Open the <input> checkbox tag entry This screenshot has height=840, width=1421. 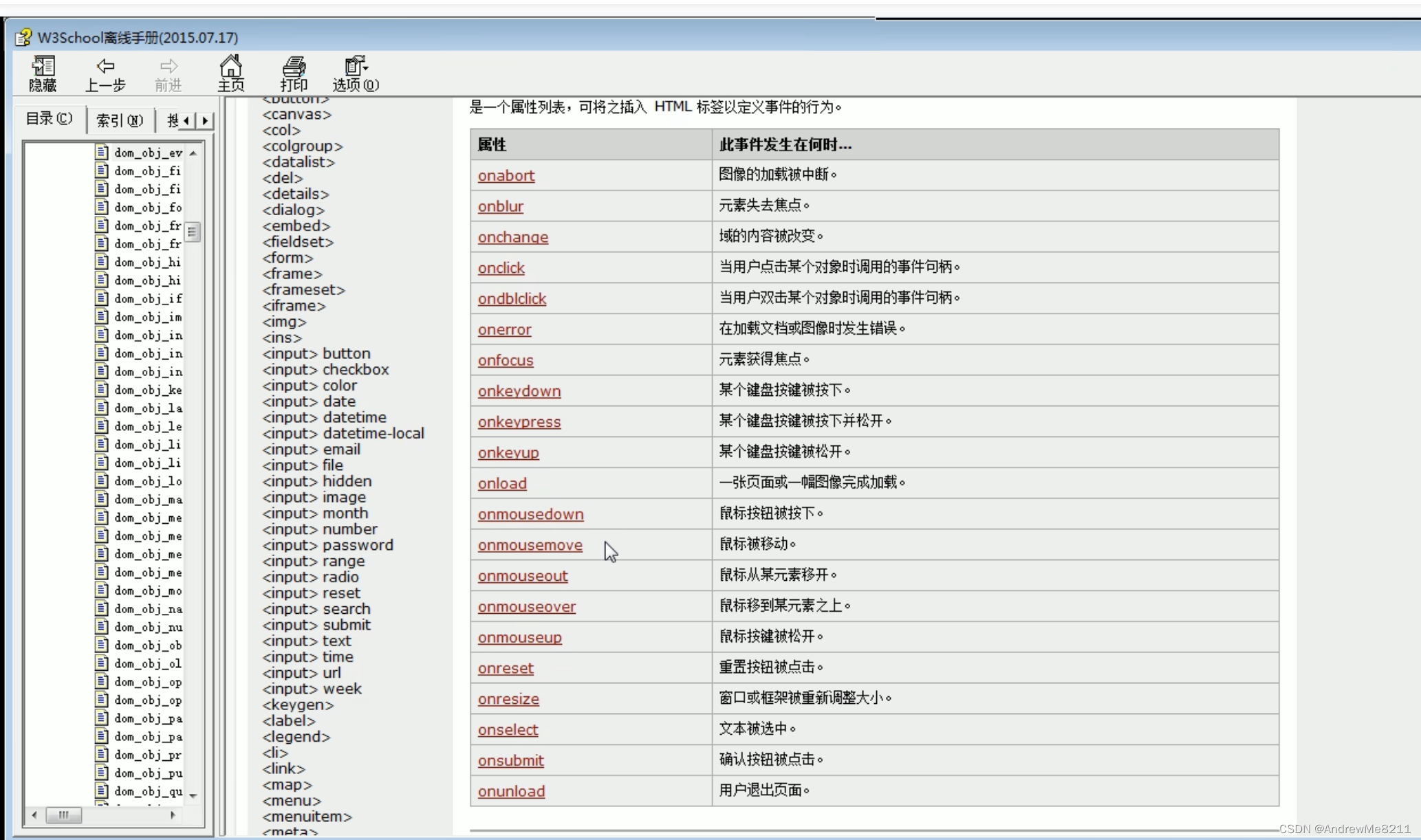[325, 370]
